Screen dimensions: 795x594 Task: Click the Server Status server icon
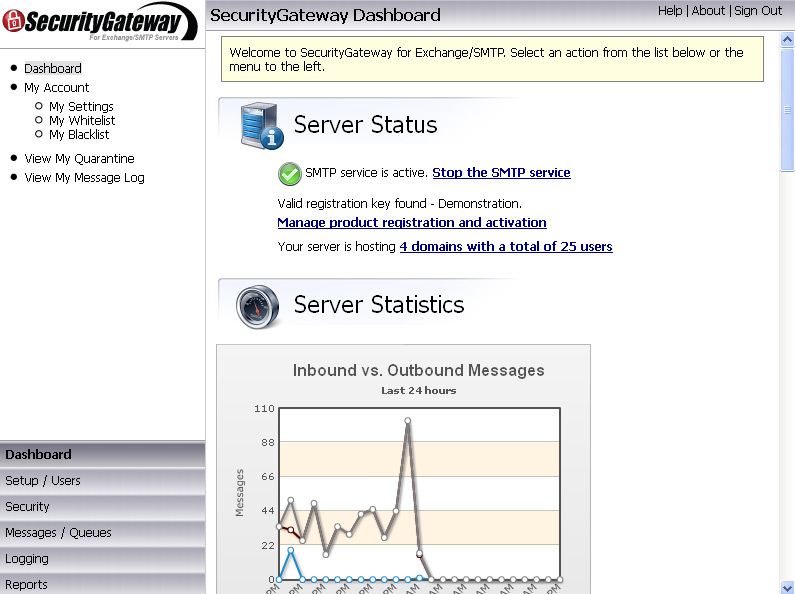262,126
